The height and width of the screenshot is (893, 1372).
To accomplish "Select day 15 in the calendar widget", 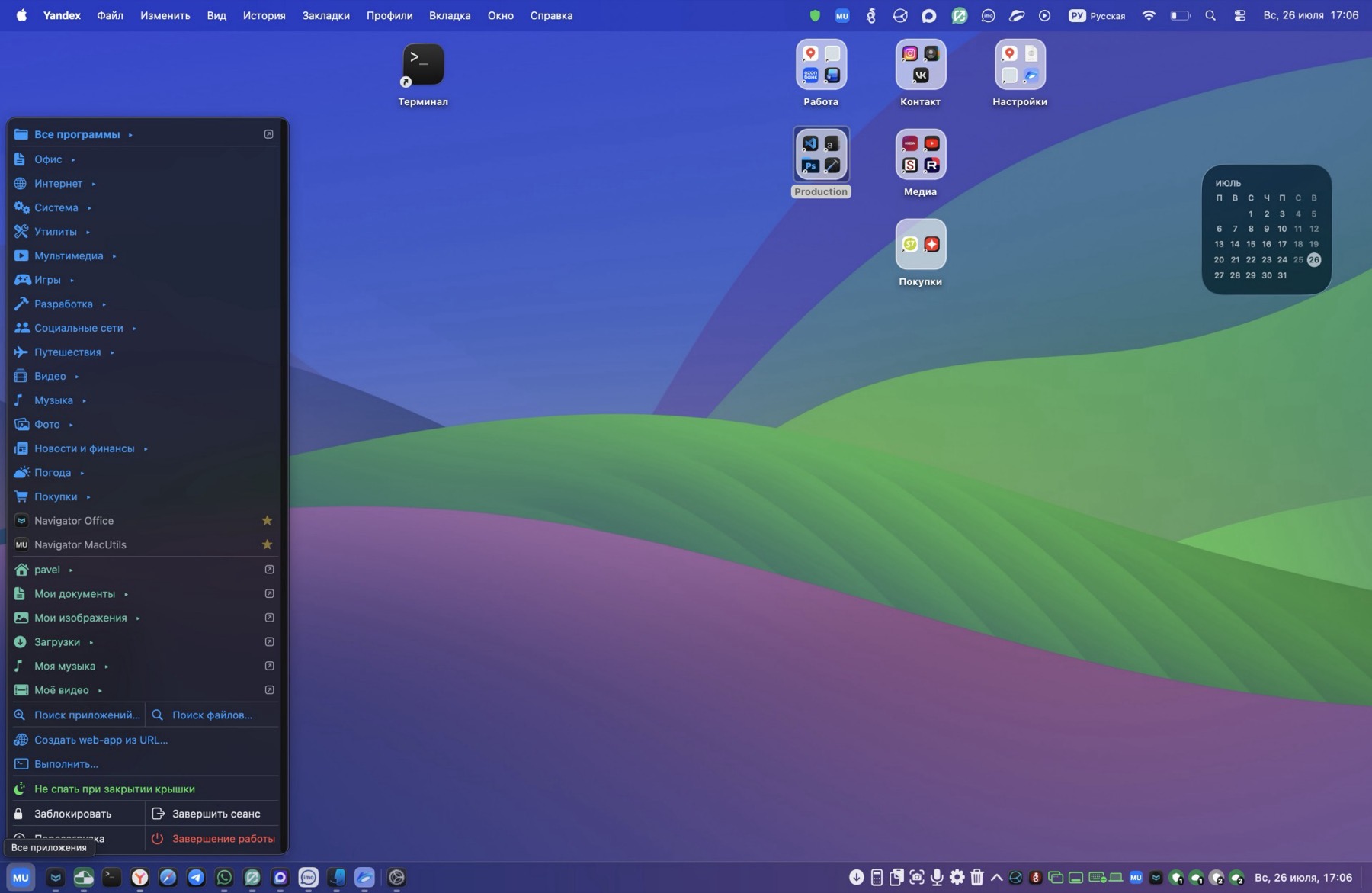I will [x=1250, y=244].
